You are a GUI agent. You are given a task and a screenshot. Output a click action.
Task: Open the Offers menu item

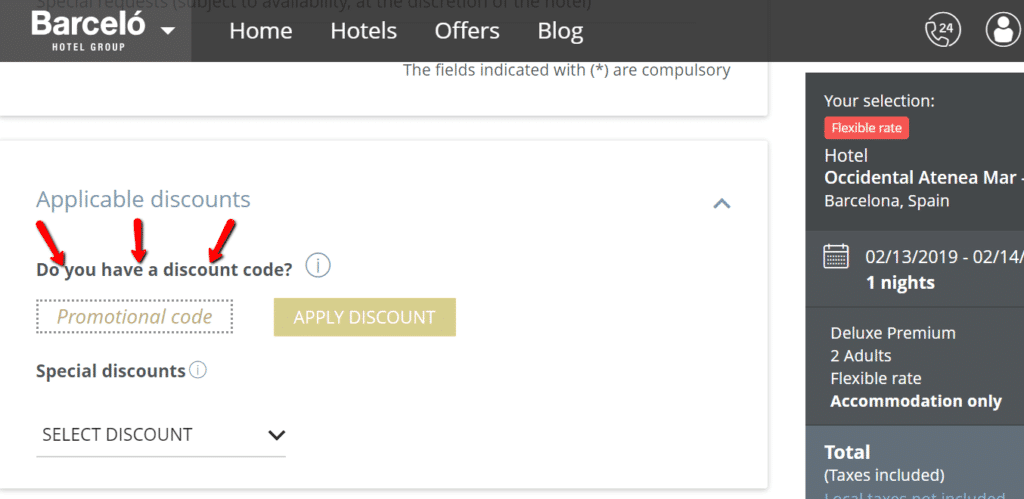point(467,31)
